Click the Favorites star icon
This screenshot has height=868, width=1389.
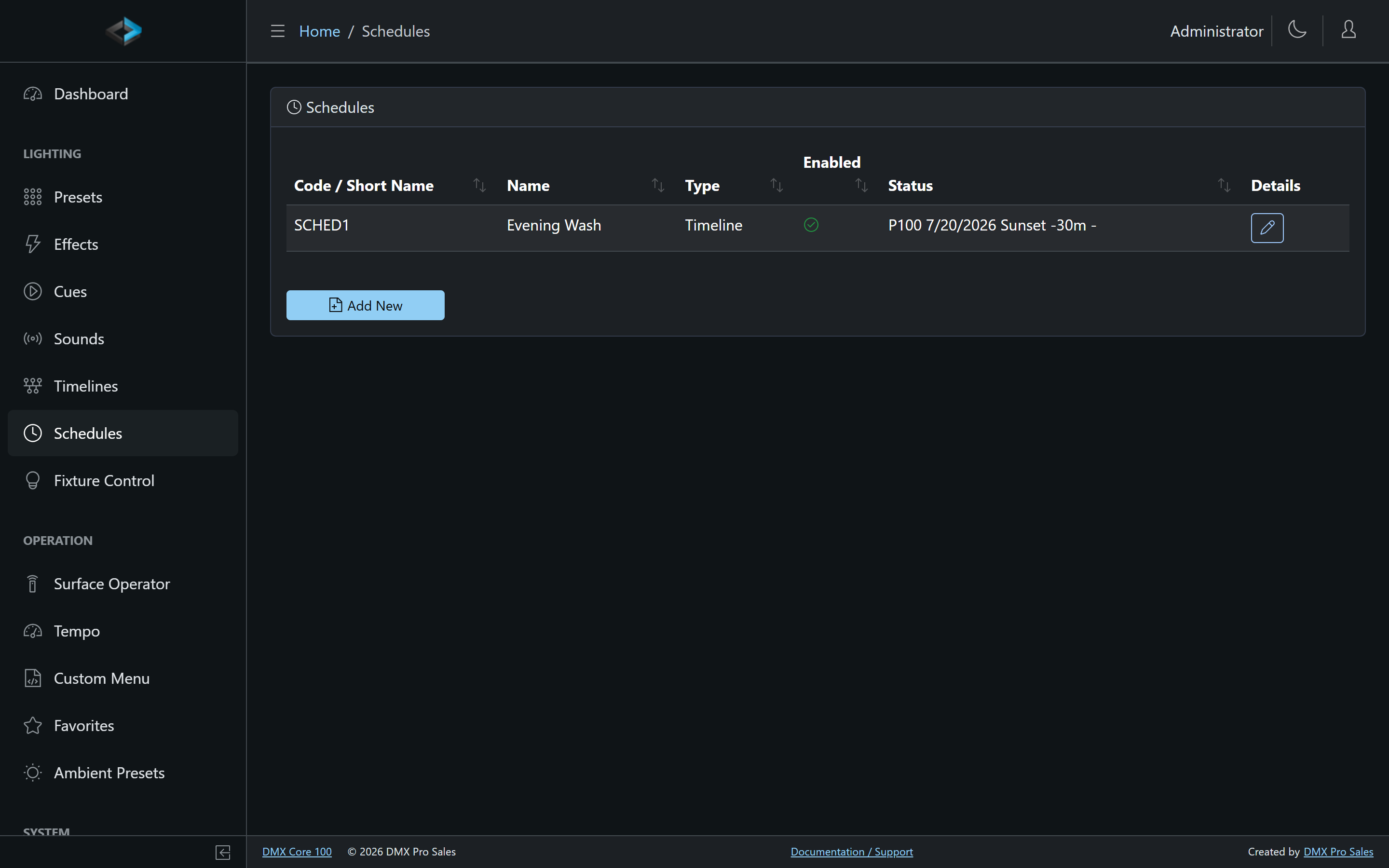[33, 726]
